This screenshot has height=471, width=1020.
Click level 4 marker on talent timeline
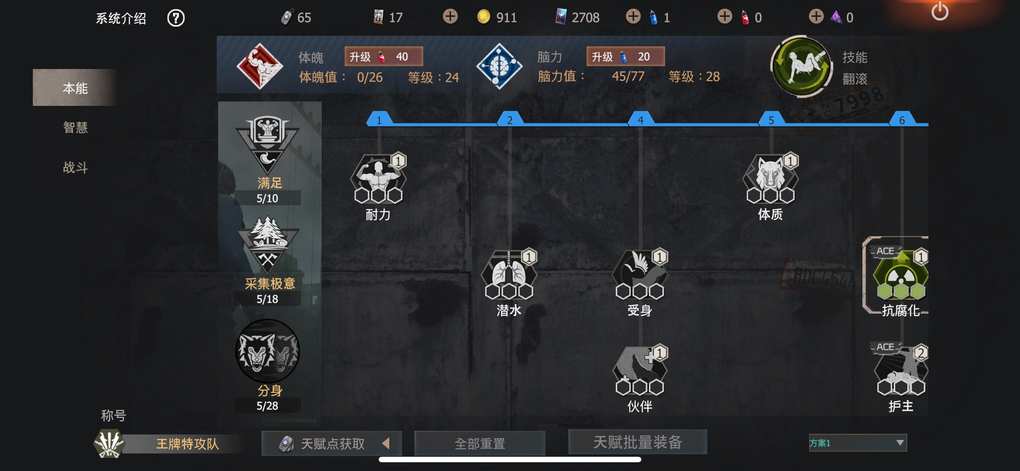coord(641,119)
